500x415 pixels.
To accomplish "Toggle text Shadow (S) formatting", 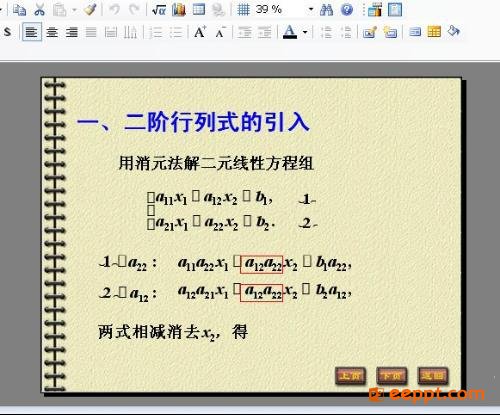I will [x=8, y=32].
